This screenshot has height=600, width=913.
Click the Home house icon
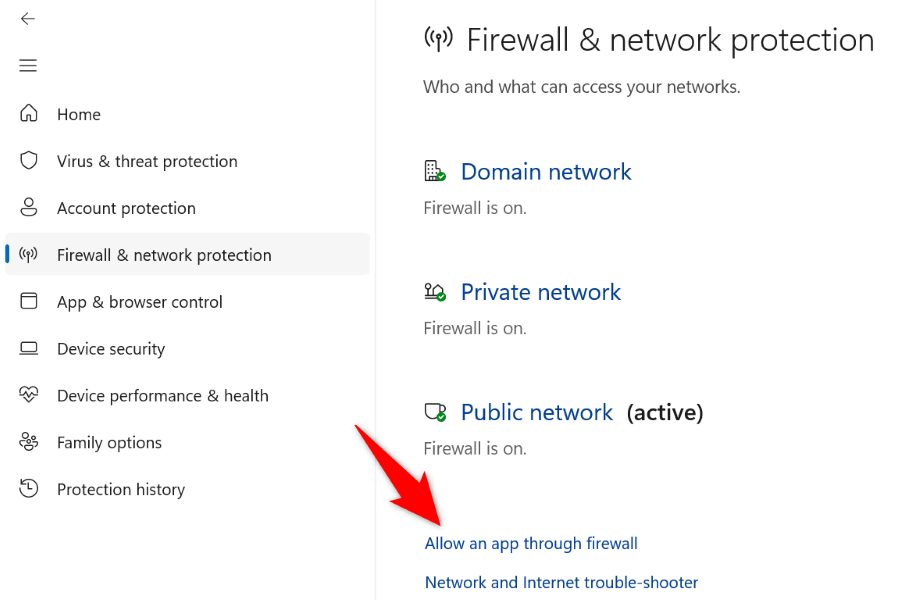(29, 114)
